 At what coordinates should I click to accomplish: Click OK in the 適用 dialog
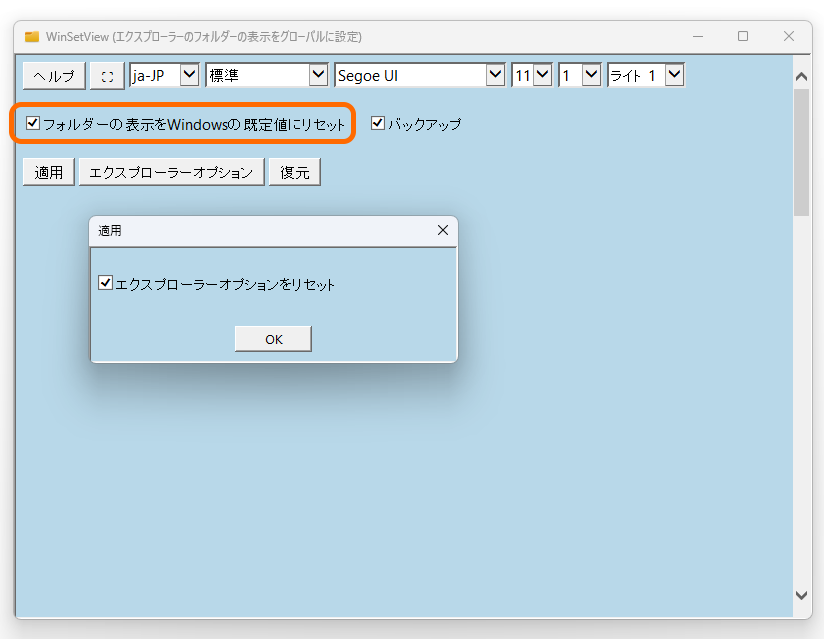tap(272, 338)
